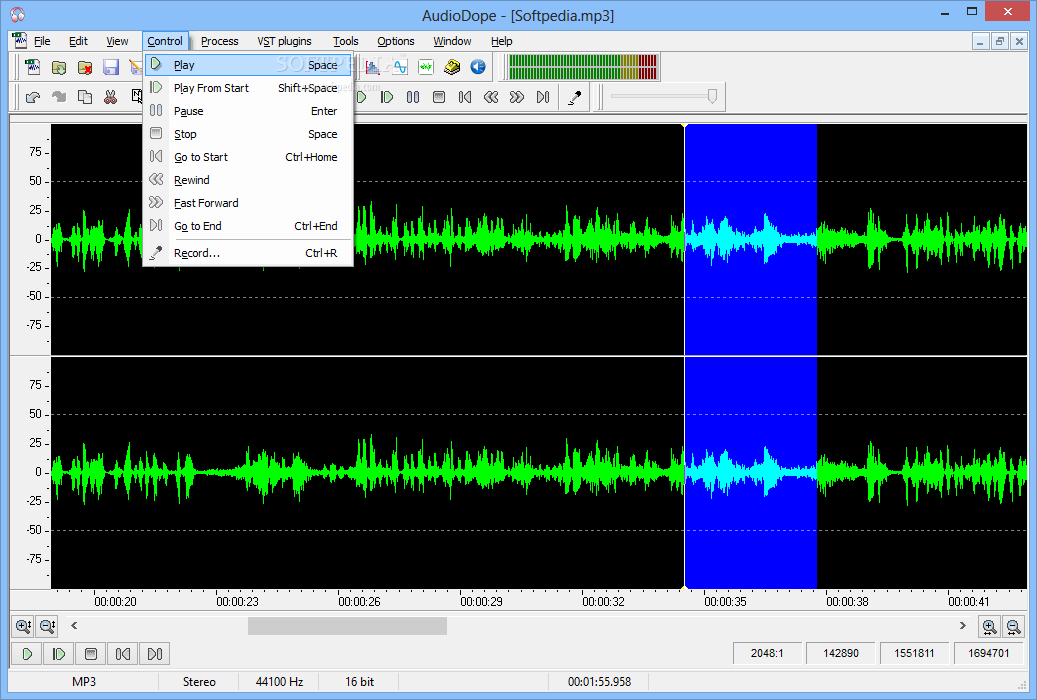Click the vertical zoom in magnifier

[23, 625]
